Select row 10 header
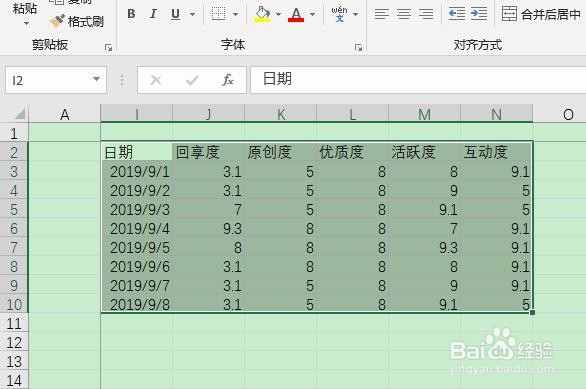 point(14,304)
